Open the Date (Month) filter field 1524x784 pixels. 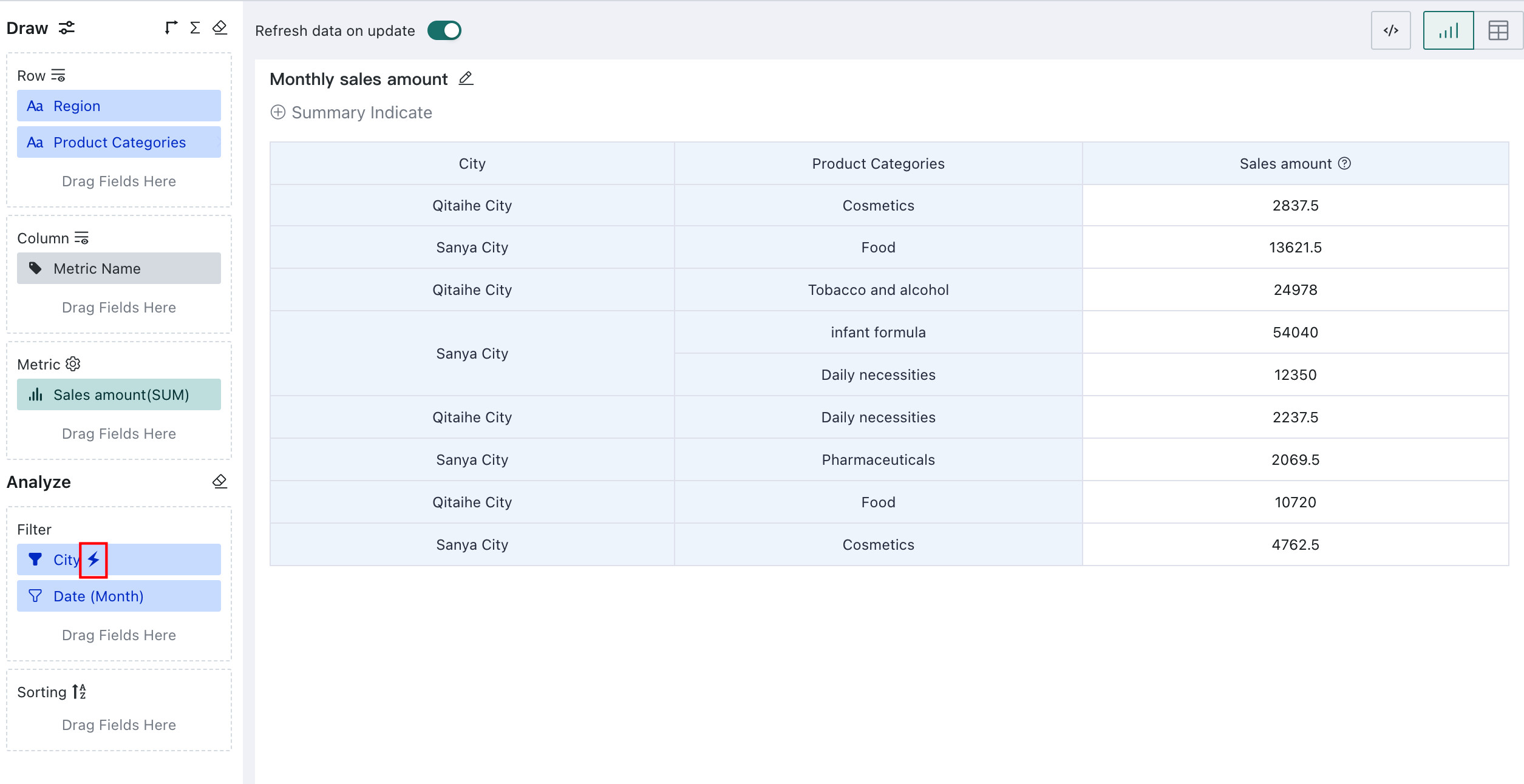(119, 596)
